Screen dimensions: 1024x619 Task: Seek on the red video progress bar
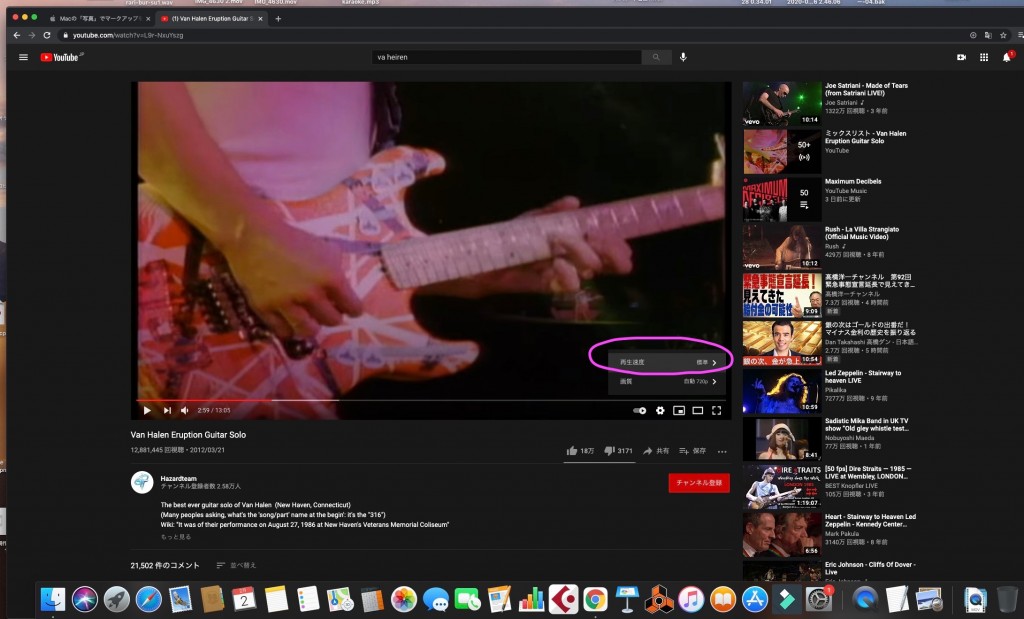(300, 399)
